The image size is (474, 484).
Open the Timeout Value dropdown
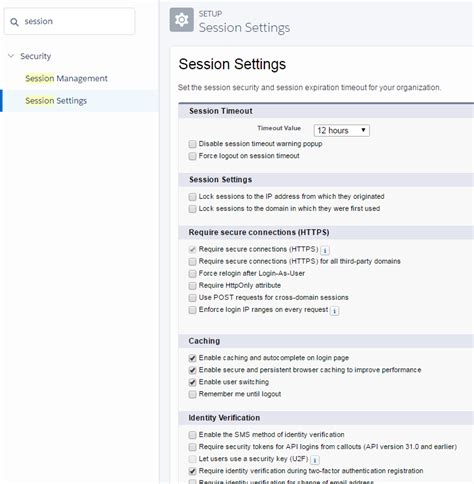341,130
